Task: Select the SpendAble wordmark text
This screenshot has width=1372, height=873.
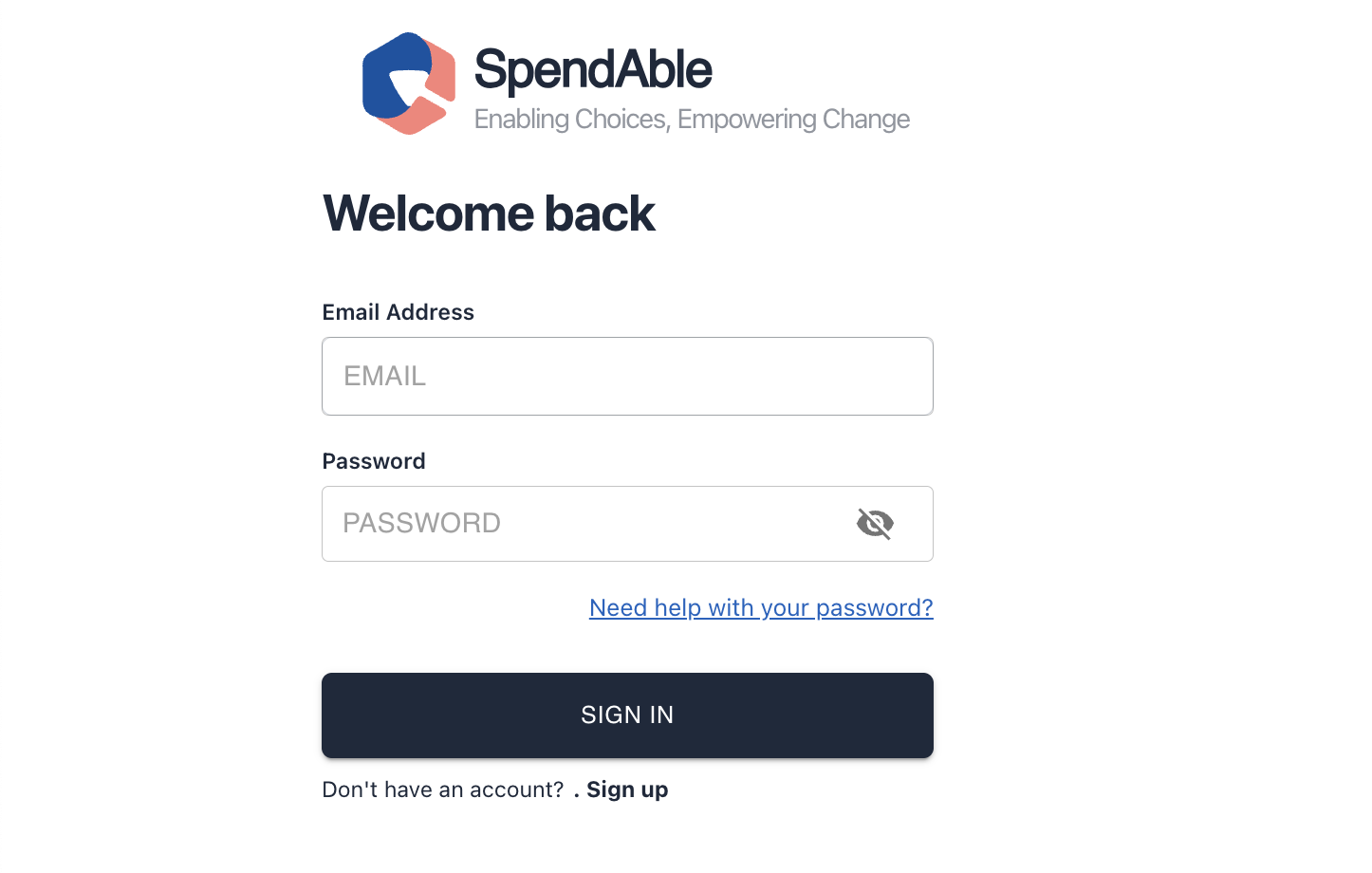Action: [x=593, y=69]
